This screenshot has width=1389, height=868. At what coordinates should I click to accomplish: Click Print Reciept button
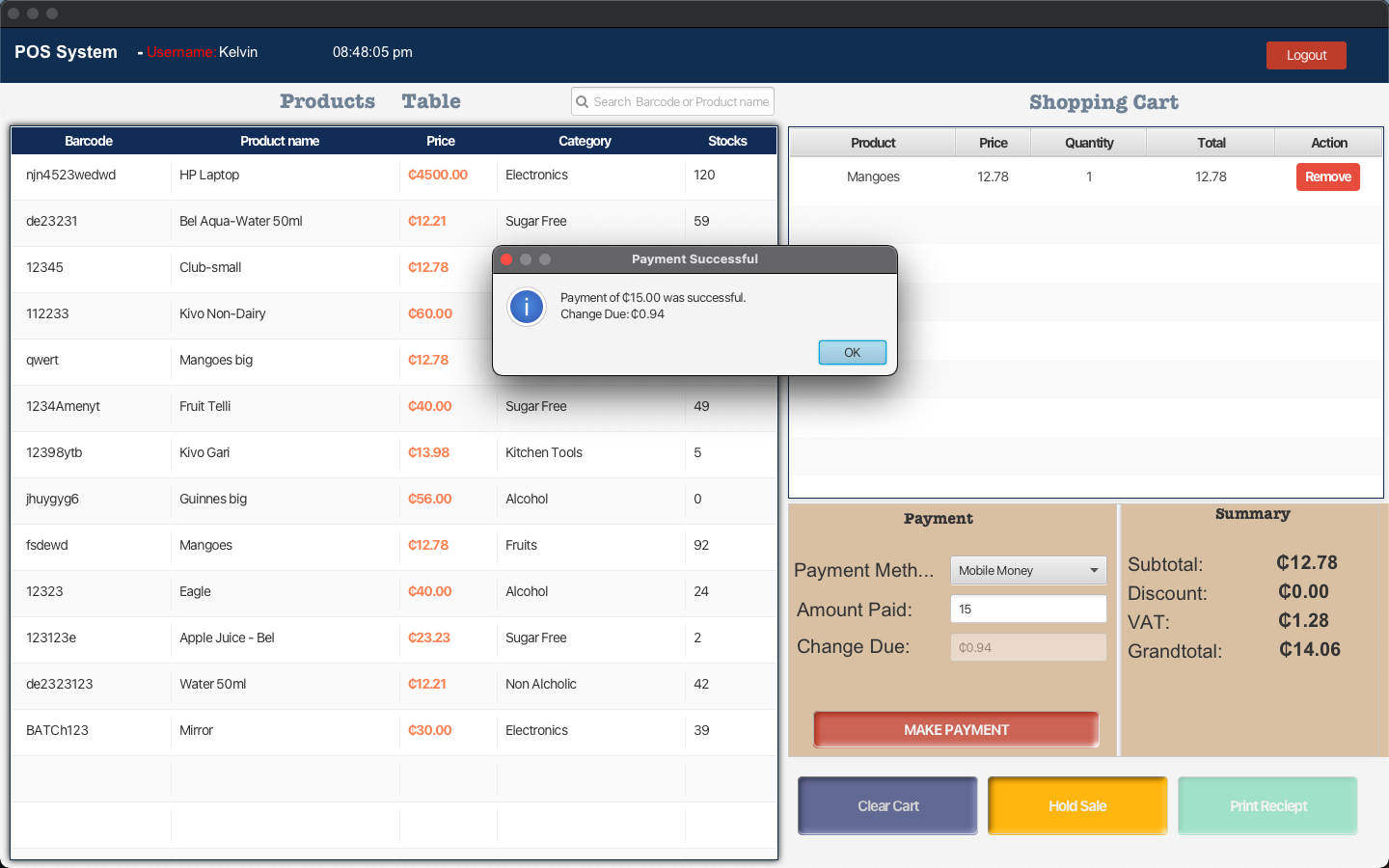click(x=1267, y=805)
